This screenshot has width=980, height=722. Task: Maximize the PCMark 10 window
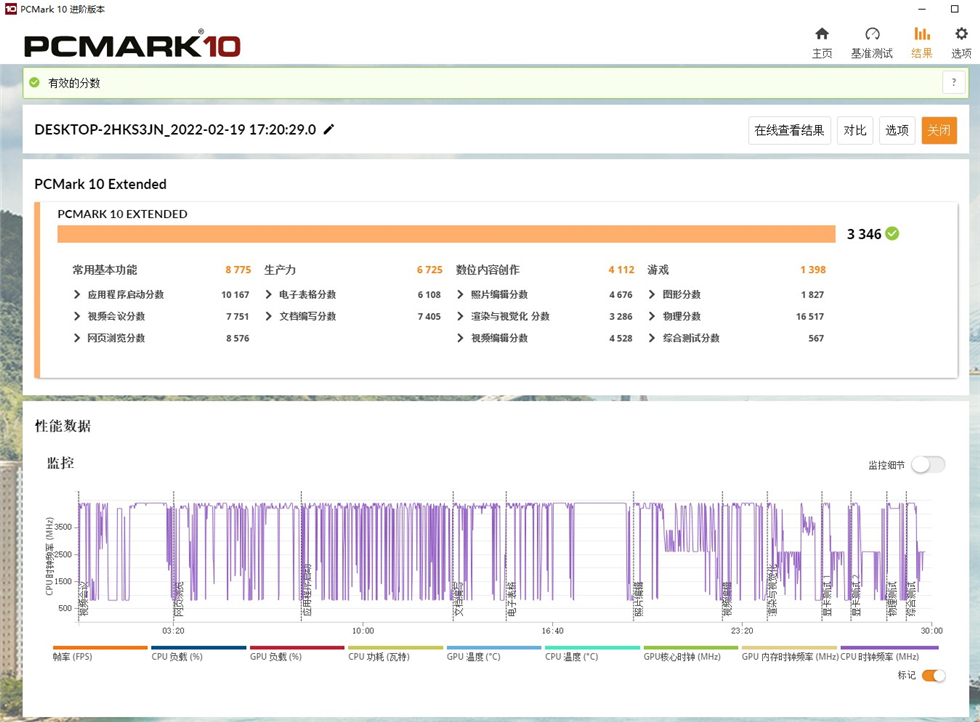click(954, 9)
